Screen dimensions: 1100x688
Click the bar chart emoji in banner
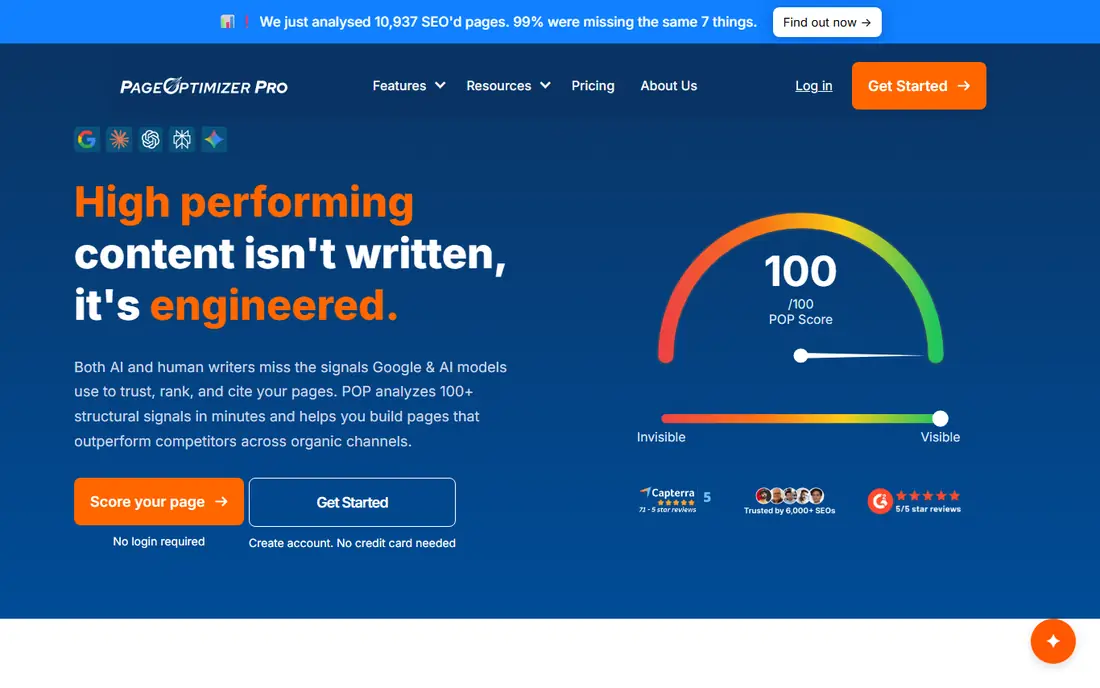[227, 22]
